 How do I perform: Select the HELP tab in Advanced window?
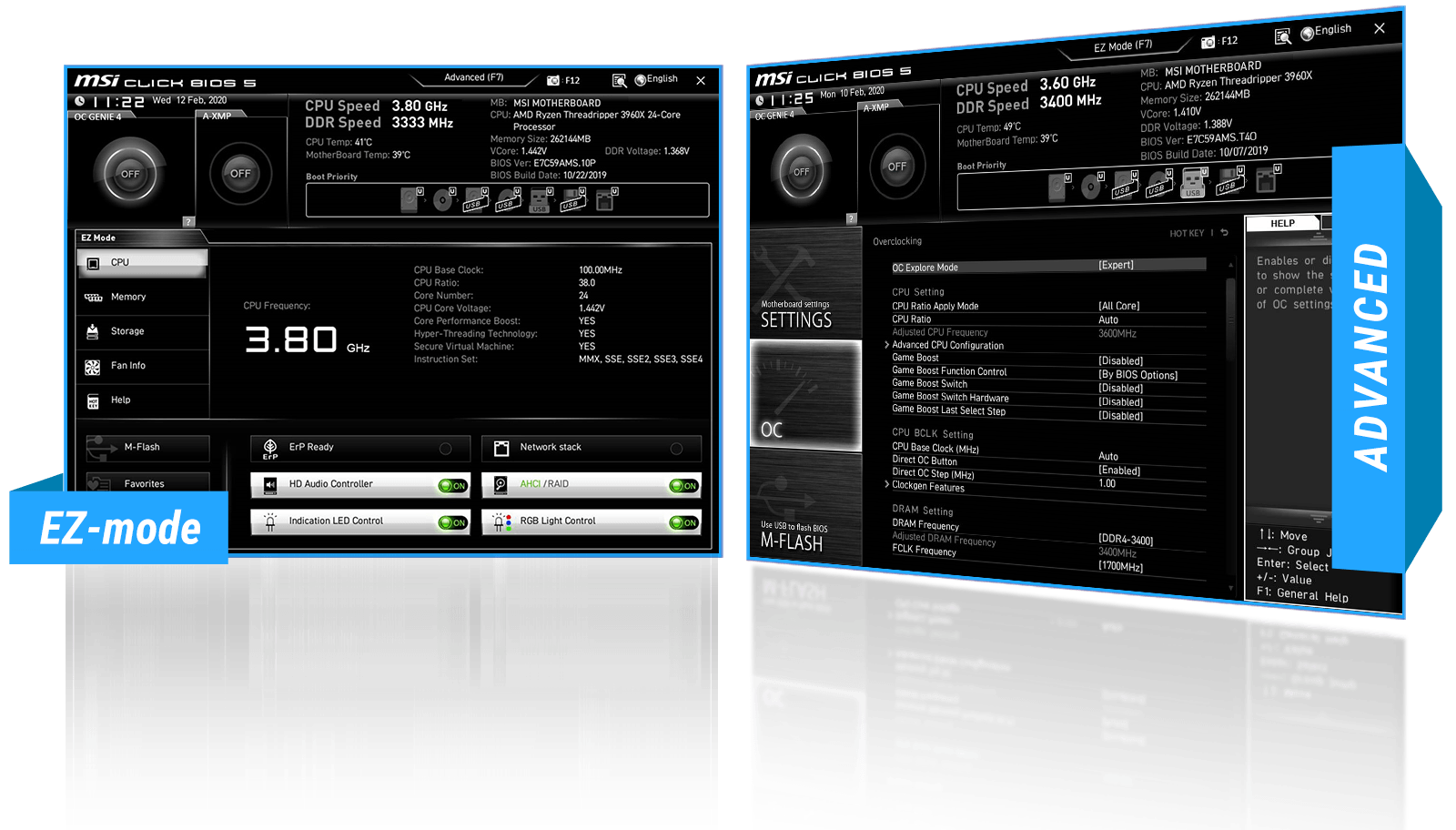pyautogui.click(x=1283, y=224)
